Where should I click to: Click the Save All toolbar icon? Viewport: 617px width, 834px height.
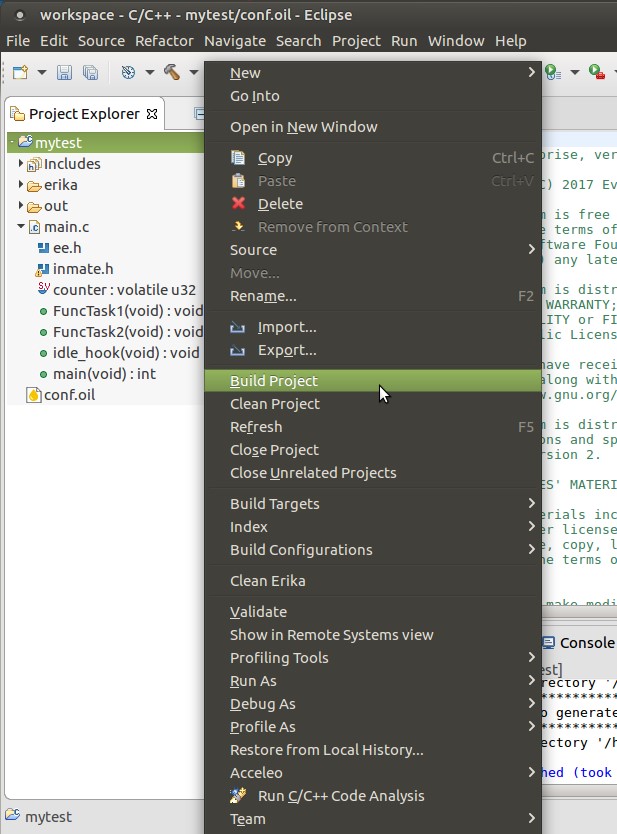(x=90, y=72)
